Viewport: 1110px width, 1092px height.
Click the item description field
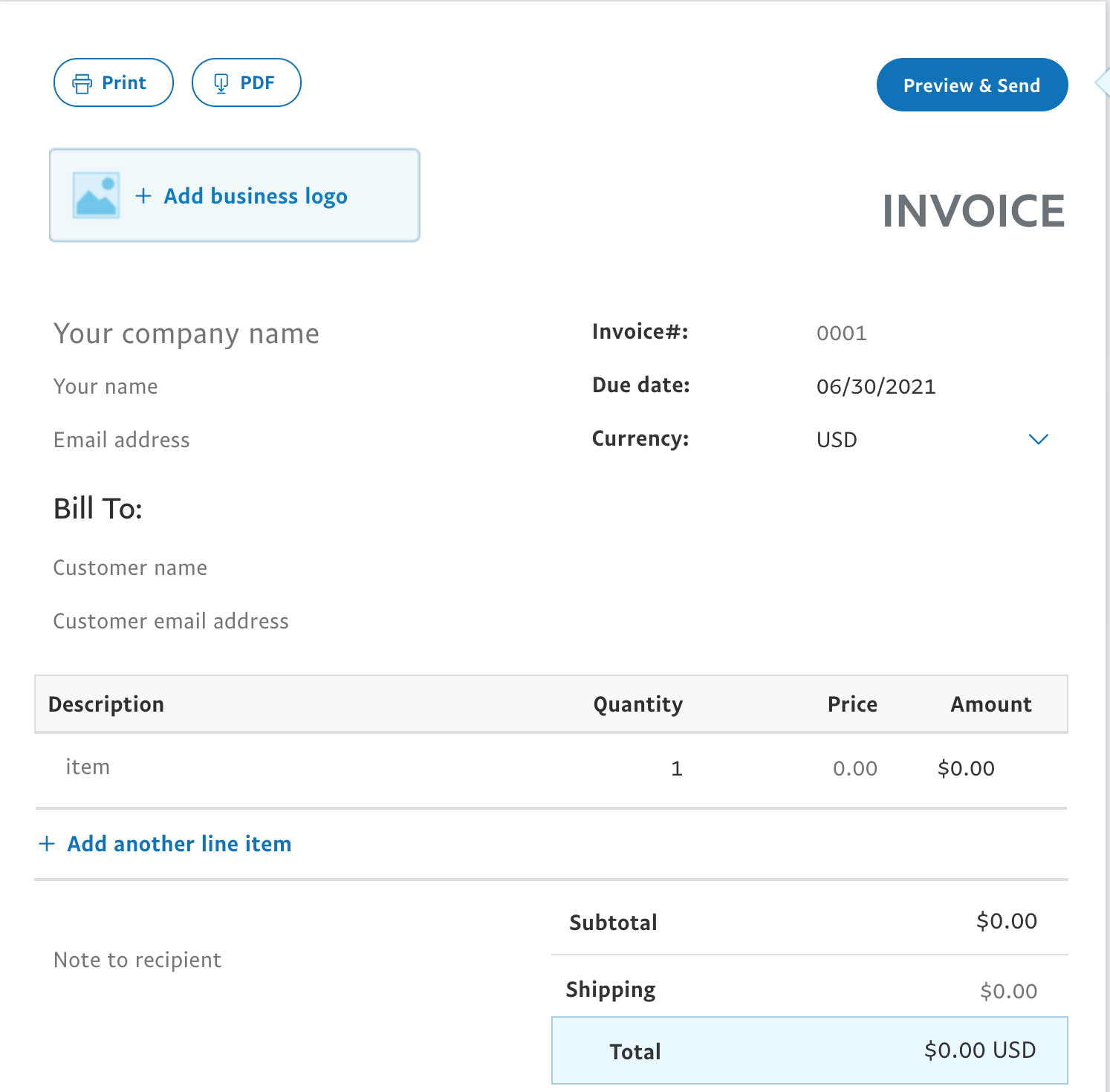click(88, 767)
